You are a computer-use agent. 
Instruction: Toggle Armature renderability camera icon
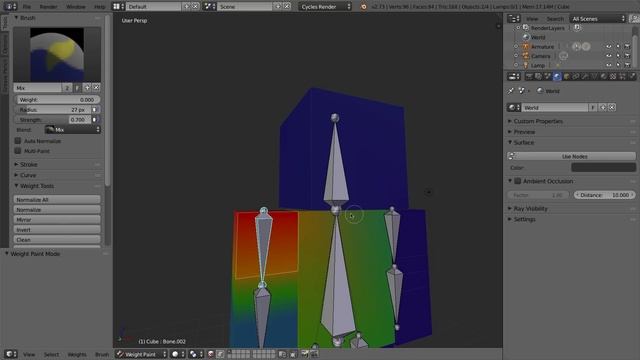click(x=627, y=47)
